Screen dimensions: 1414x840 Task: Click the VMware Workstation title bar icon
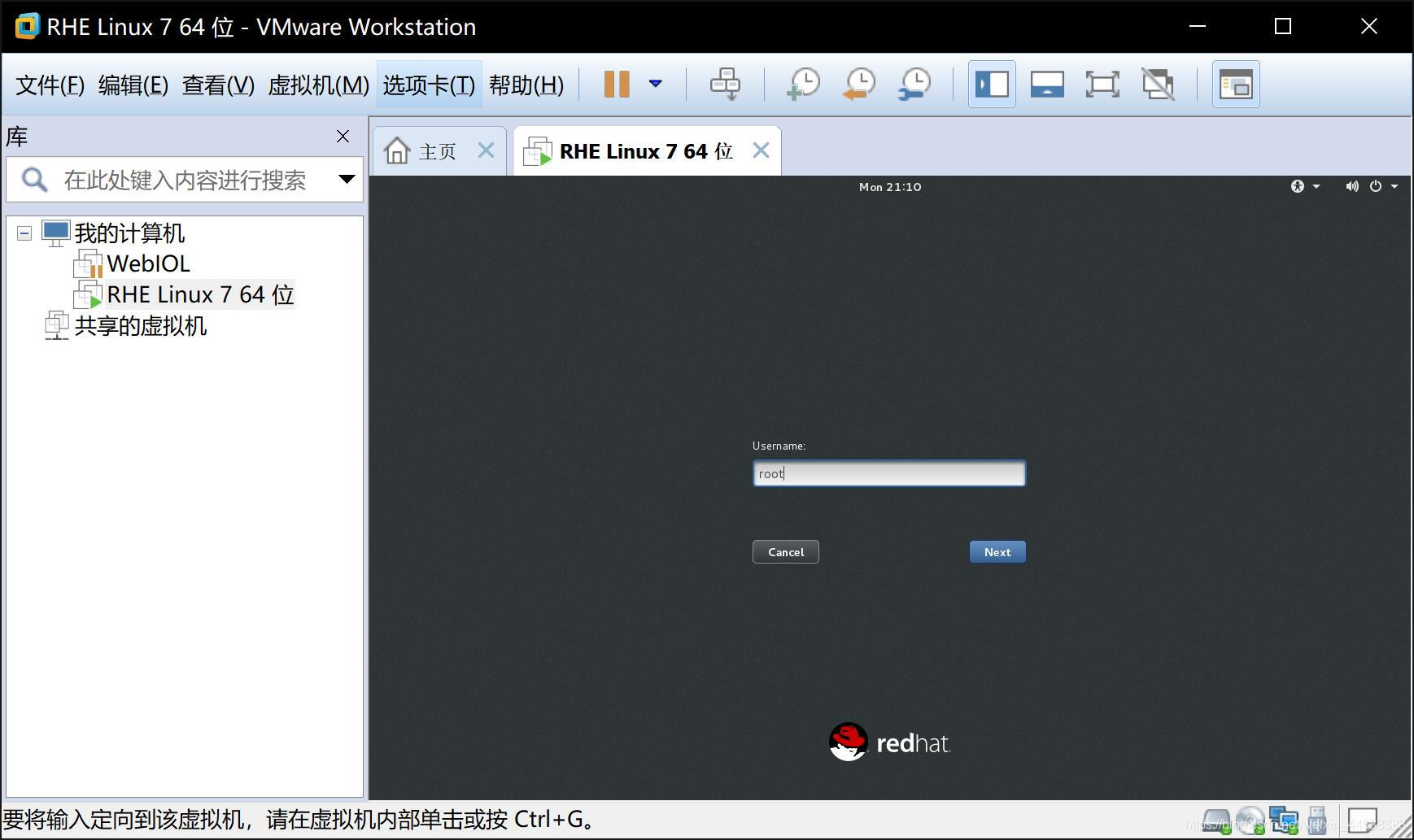(27, 26)
